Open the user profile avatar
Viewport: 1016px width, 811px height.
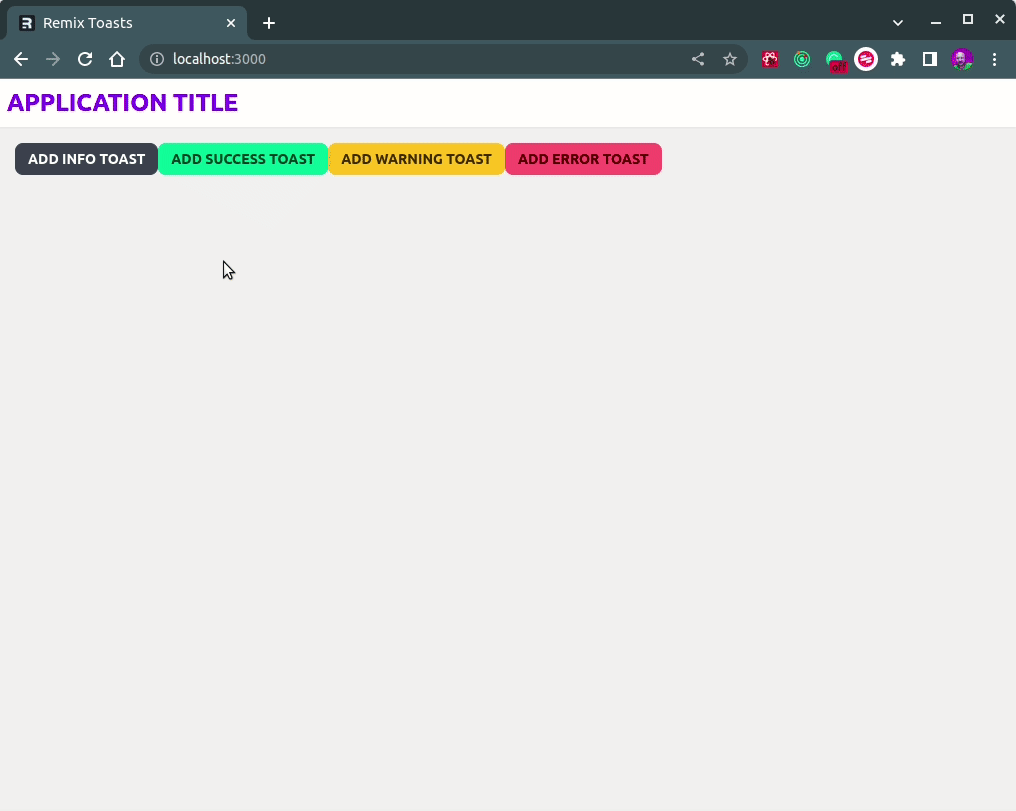click(x=962, y=60)
